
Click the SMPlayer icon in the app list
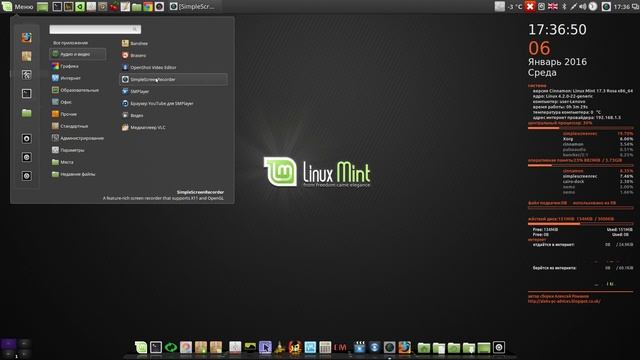(x=125, y=91)
